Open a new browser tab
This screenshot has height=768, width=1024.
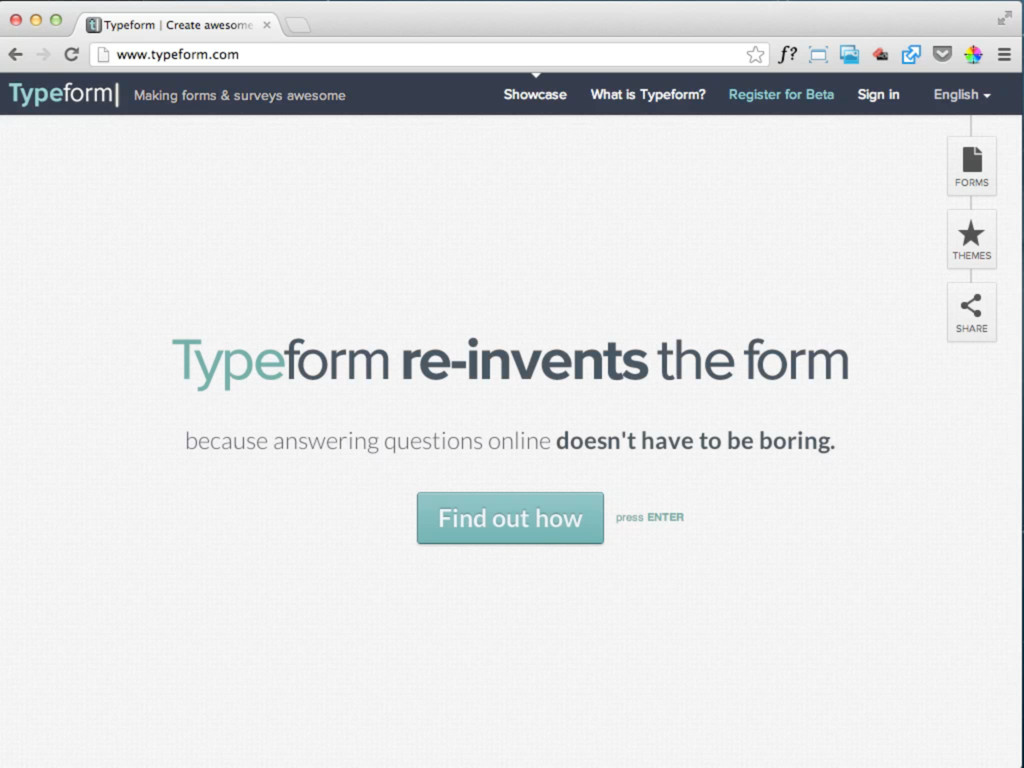coord(298,25)
